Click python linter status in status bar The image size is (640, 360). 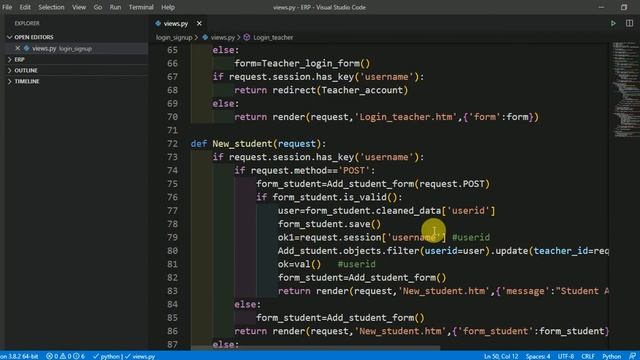pos(124,356)
